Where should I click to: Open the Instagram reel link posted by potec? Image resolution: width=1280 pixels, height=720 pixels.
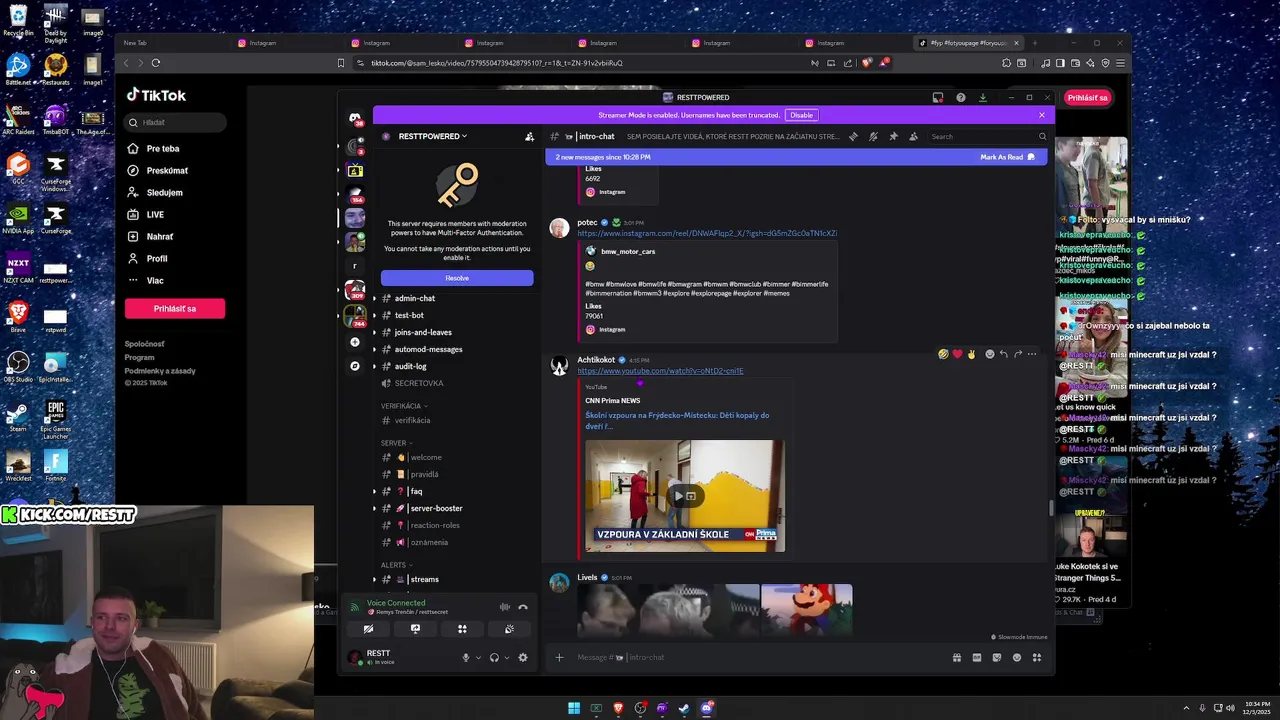click(x=707, y=233)
